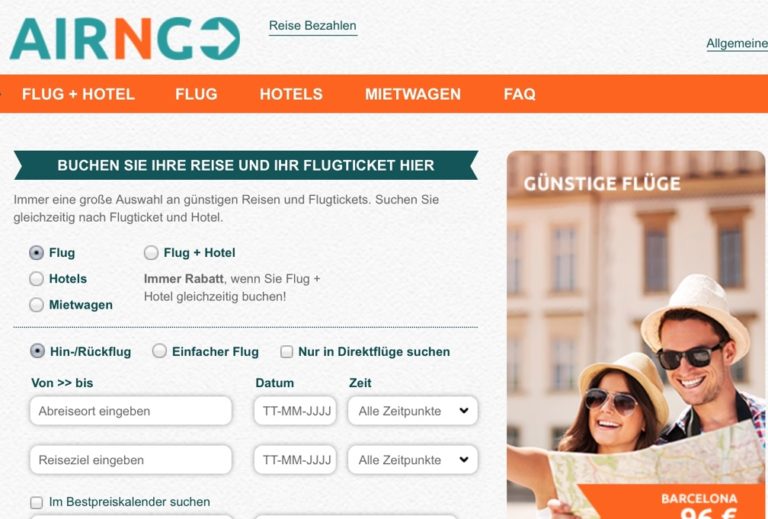Click the AIRNGO logo
Screen dimensions: 768x519
click(x=125, y=39)
